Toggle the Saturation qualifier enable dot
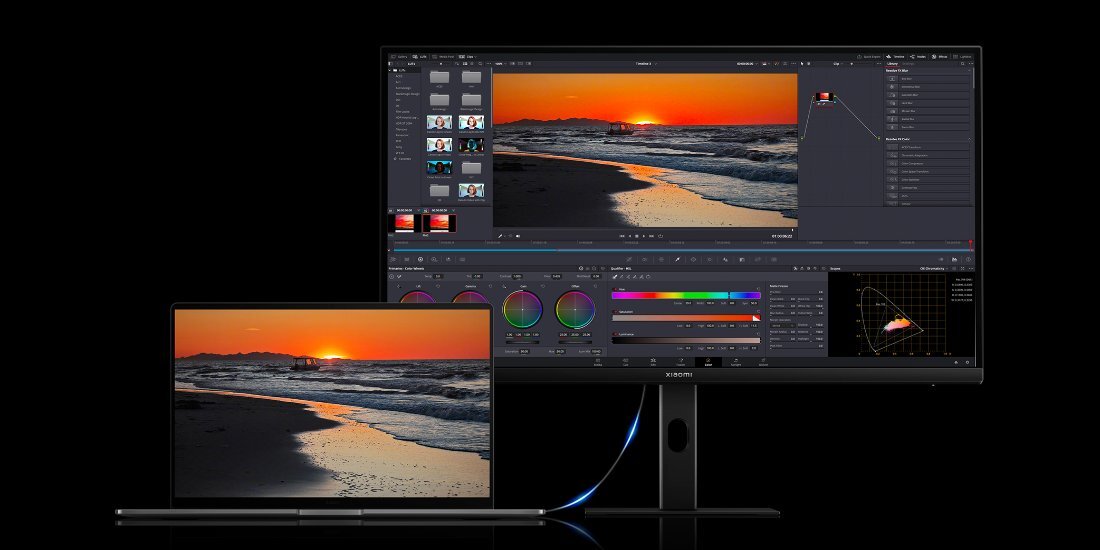The width and height of the screenshot is (1100, 550). [x=615, y=311]
